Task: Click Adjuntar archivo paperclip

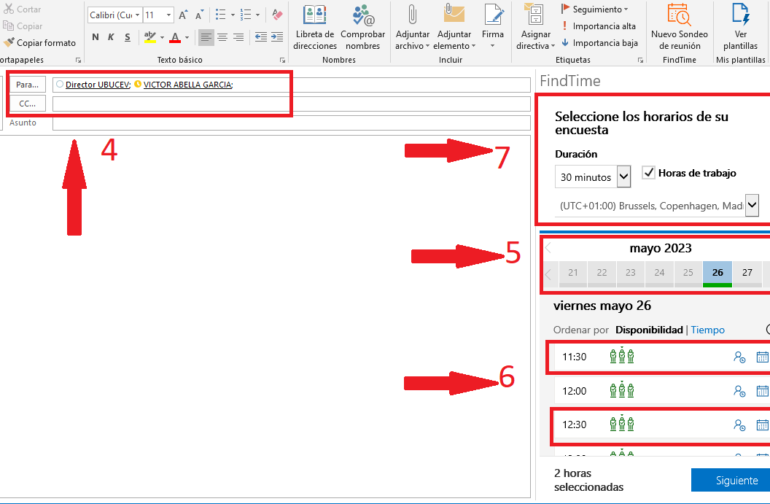Action: click(x=412, y=28)
